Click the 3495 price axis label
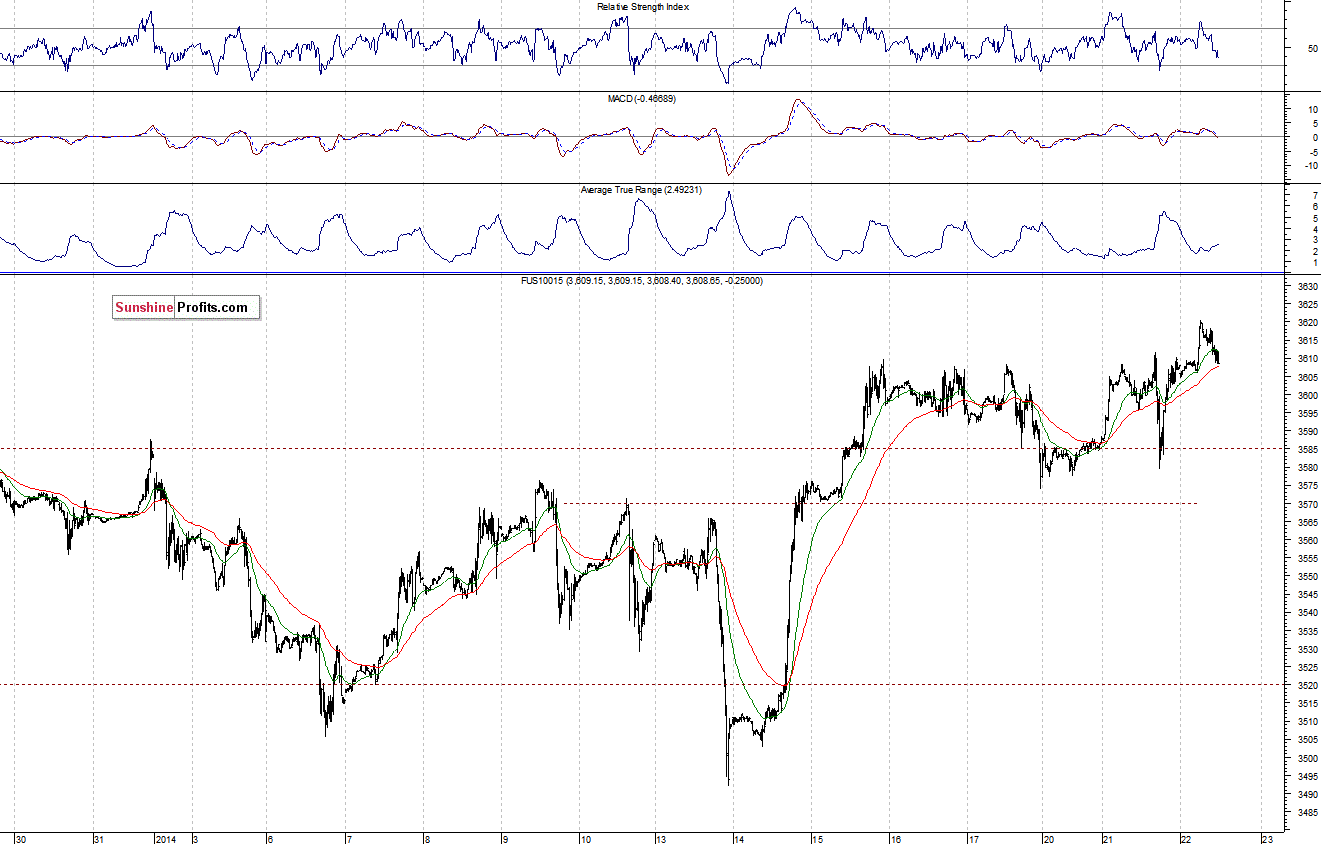Image resolution: width=1321 pixels, height=844 pixels. point(1306,776)
